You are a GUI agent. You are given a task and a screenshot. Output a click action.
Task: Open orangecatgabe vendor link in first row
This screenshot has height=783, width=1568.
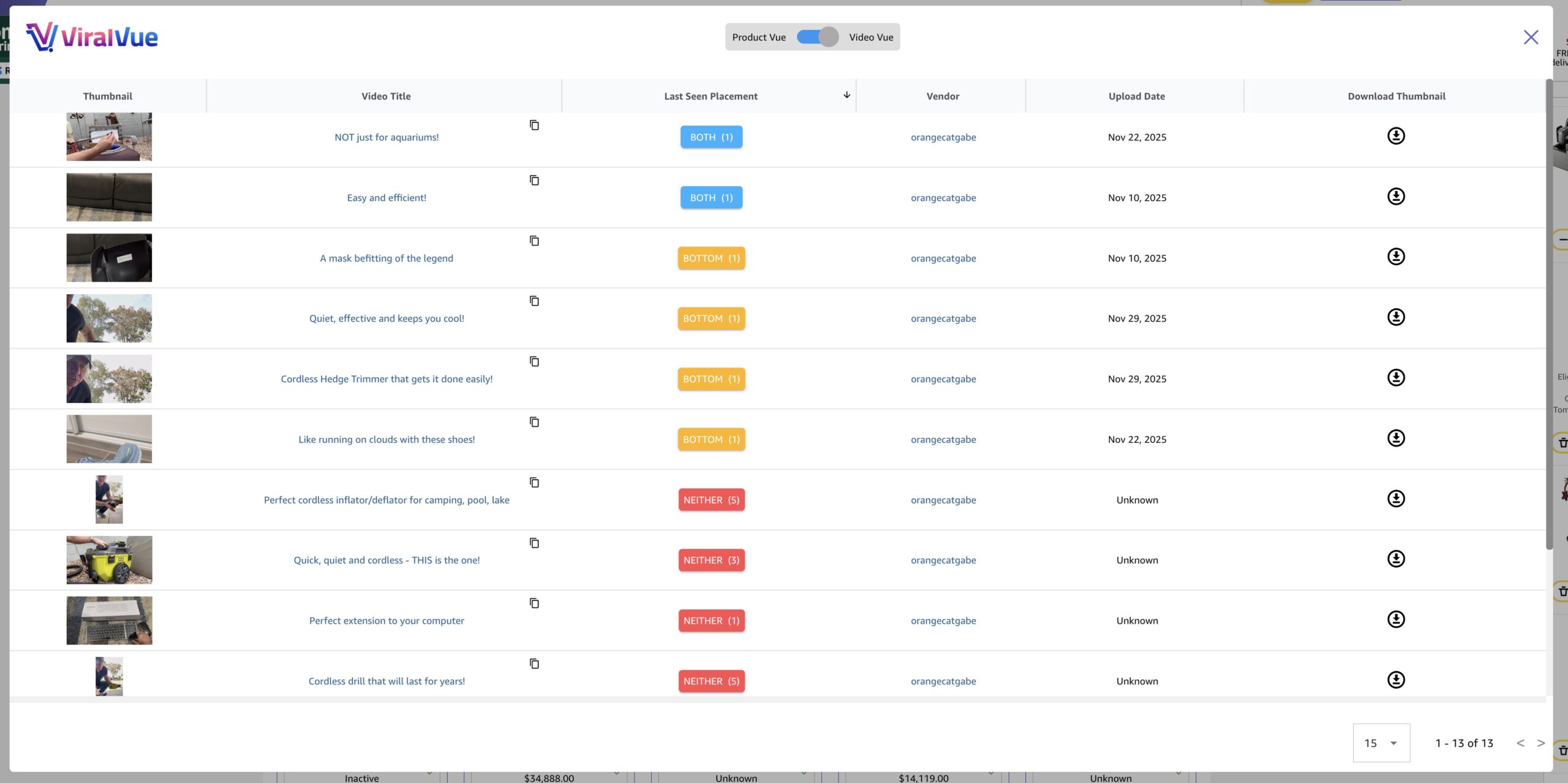pos(943,137)
